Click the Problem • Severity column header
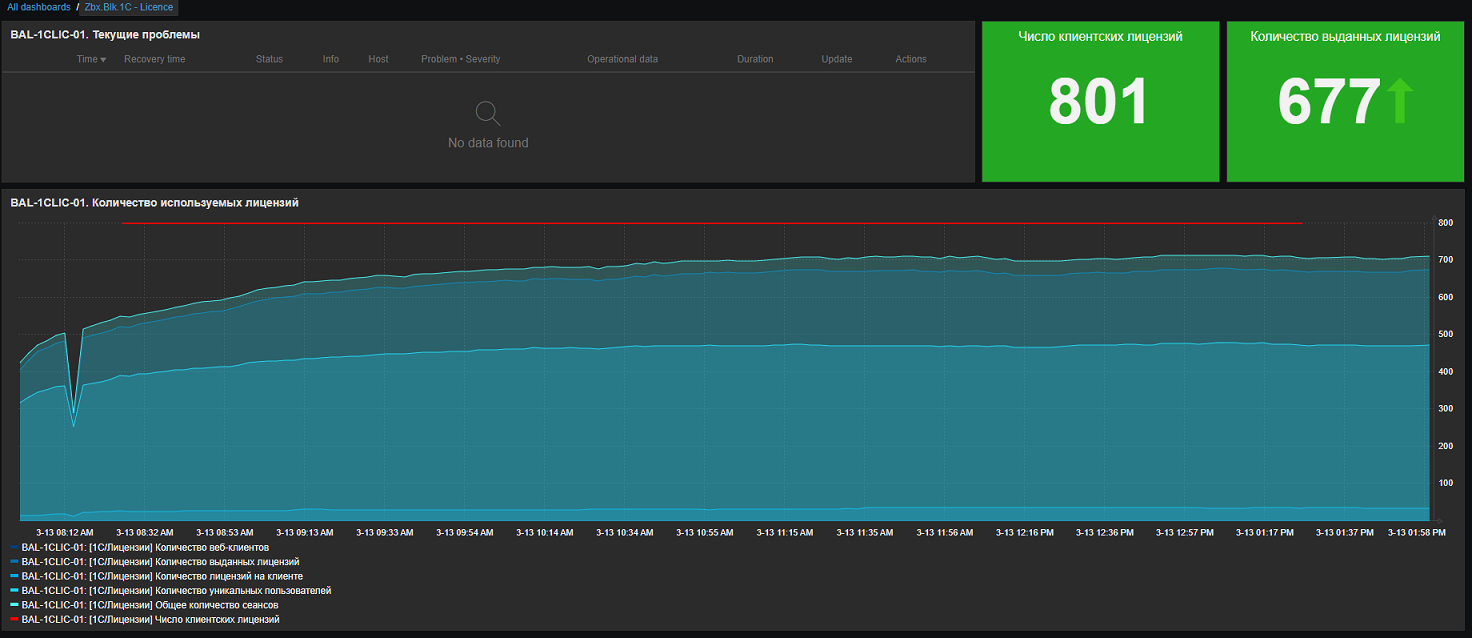The height and width of the screenshot is (638, 1472). tap(460, 59)
